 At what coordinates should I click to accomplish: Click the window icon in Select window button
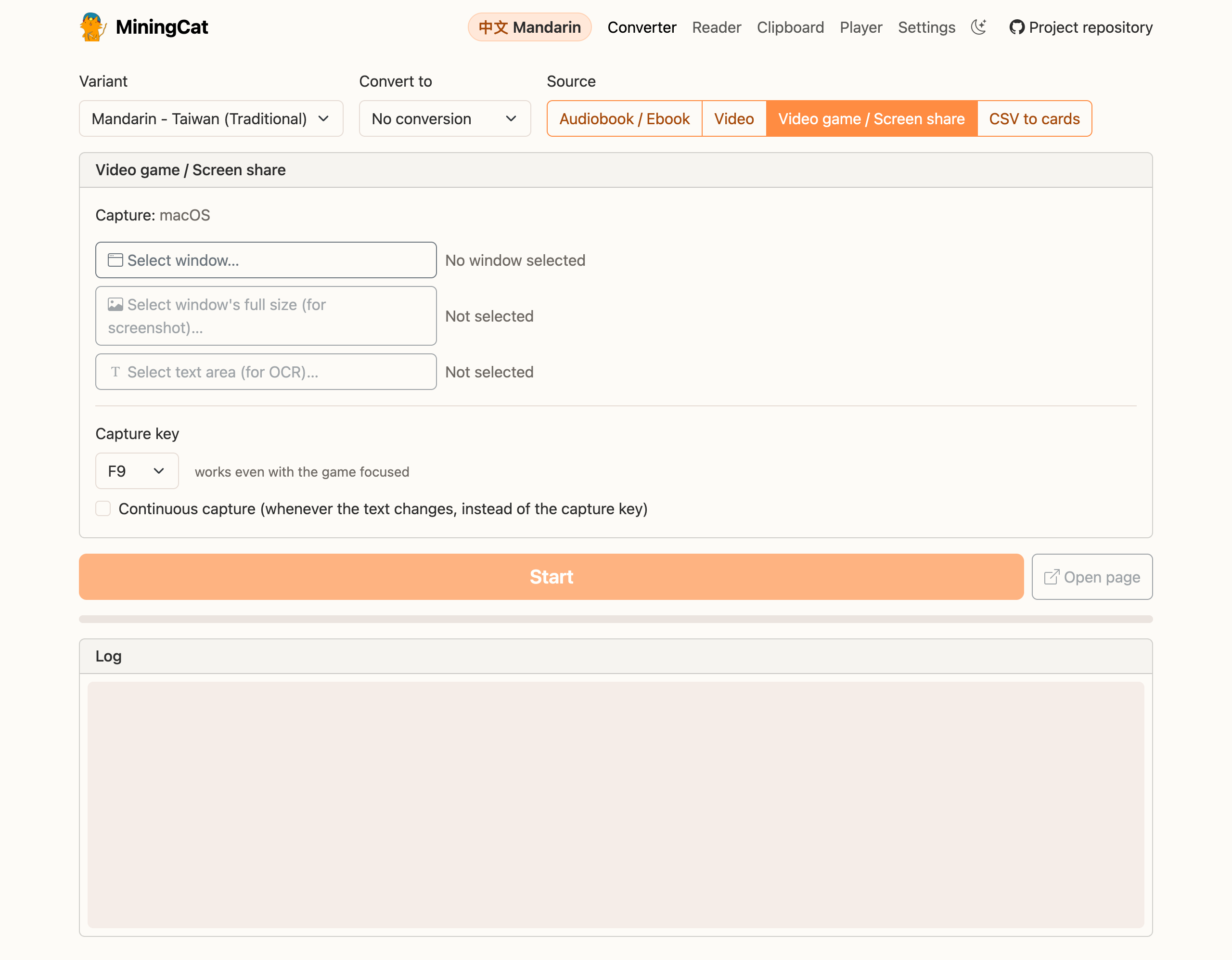pos(115,260)
